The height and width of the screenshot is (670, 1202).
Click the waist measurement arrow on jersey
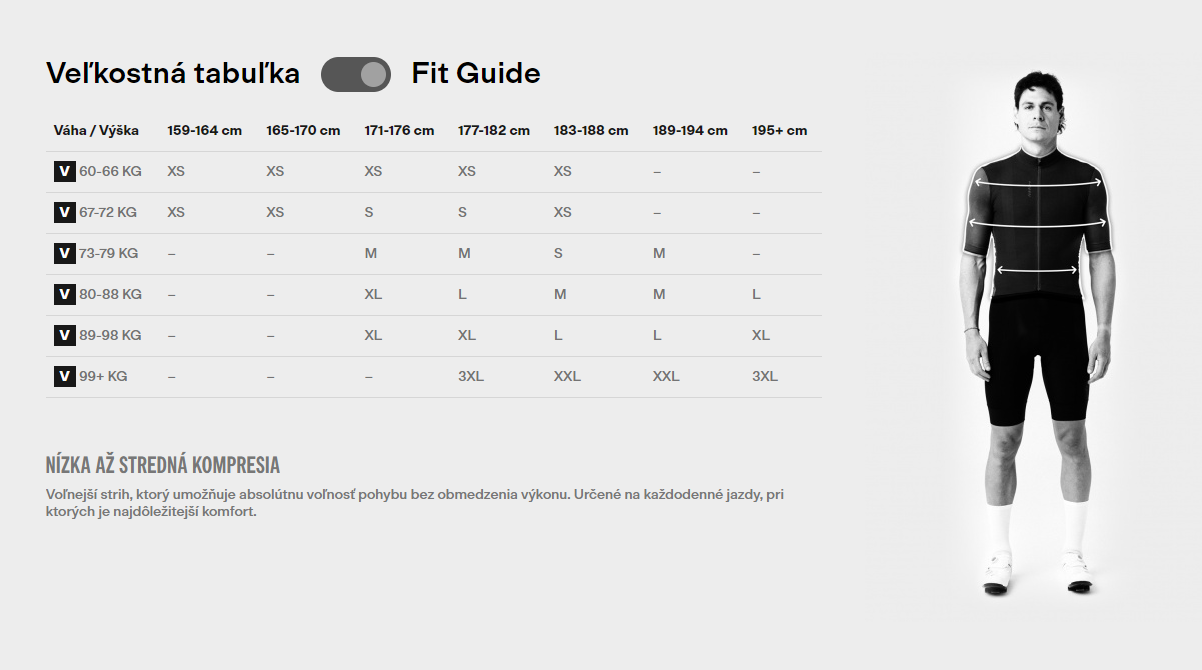[1037, 270]
